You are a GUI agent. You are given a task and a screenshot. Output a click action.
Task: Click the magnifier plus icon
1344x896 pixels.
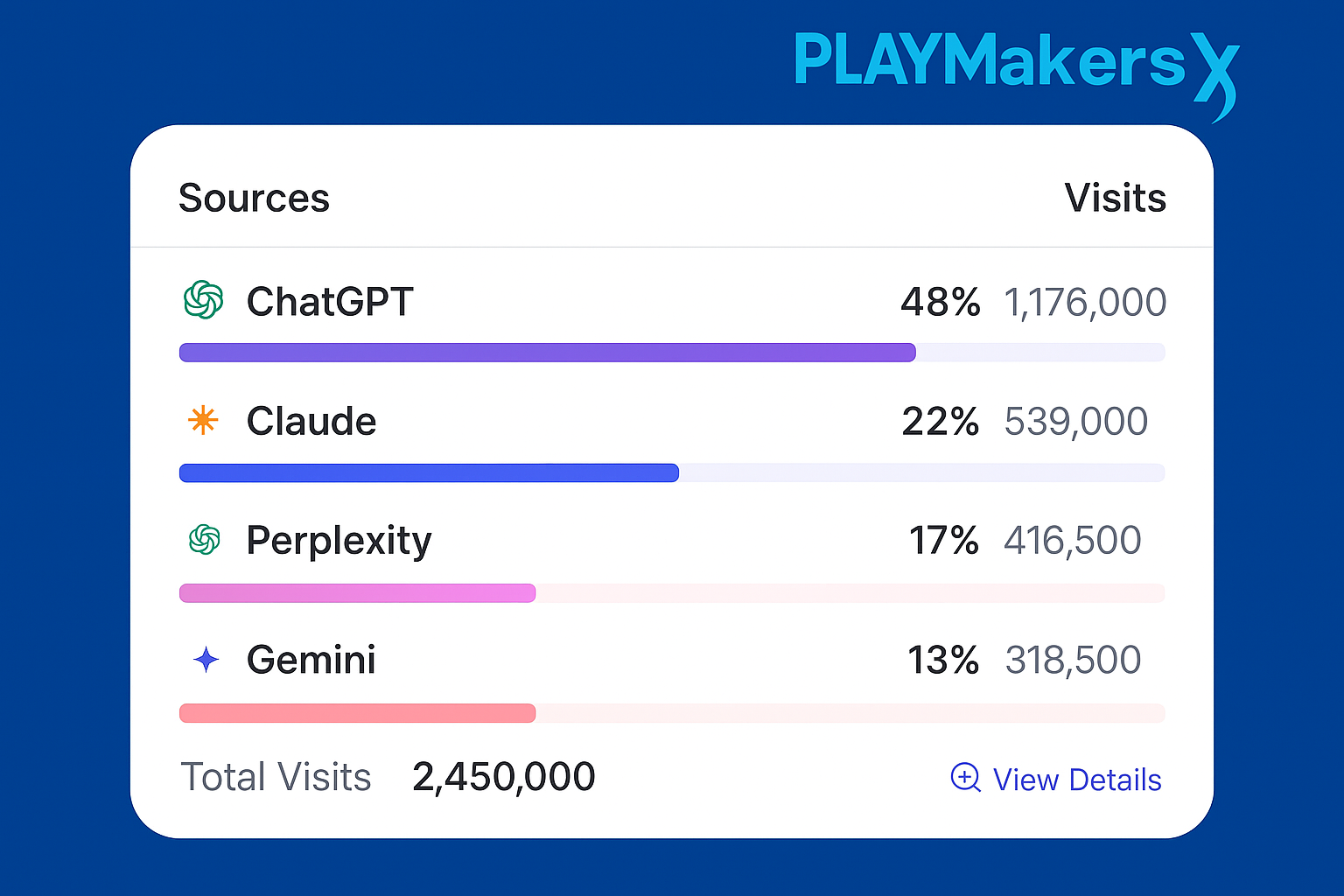click(965, 777)
